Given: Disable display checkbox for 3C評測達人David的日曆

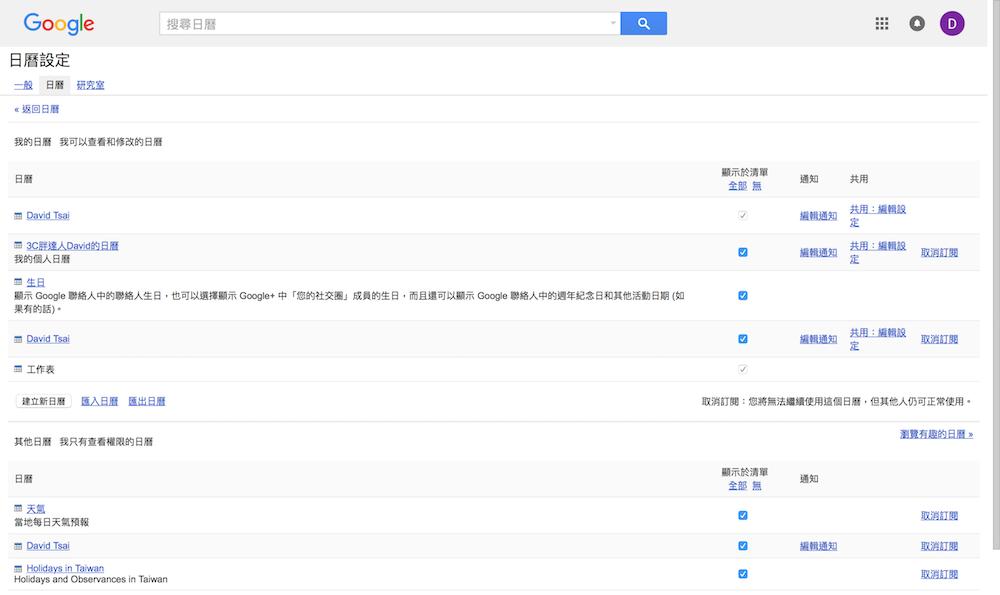Looking at the screenshot, I should pyautogui.click(x=742, y=252).
